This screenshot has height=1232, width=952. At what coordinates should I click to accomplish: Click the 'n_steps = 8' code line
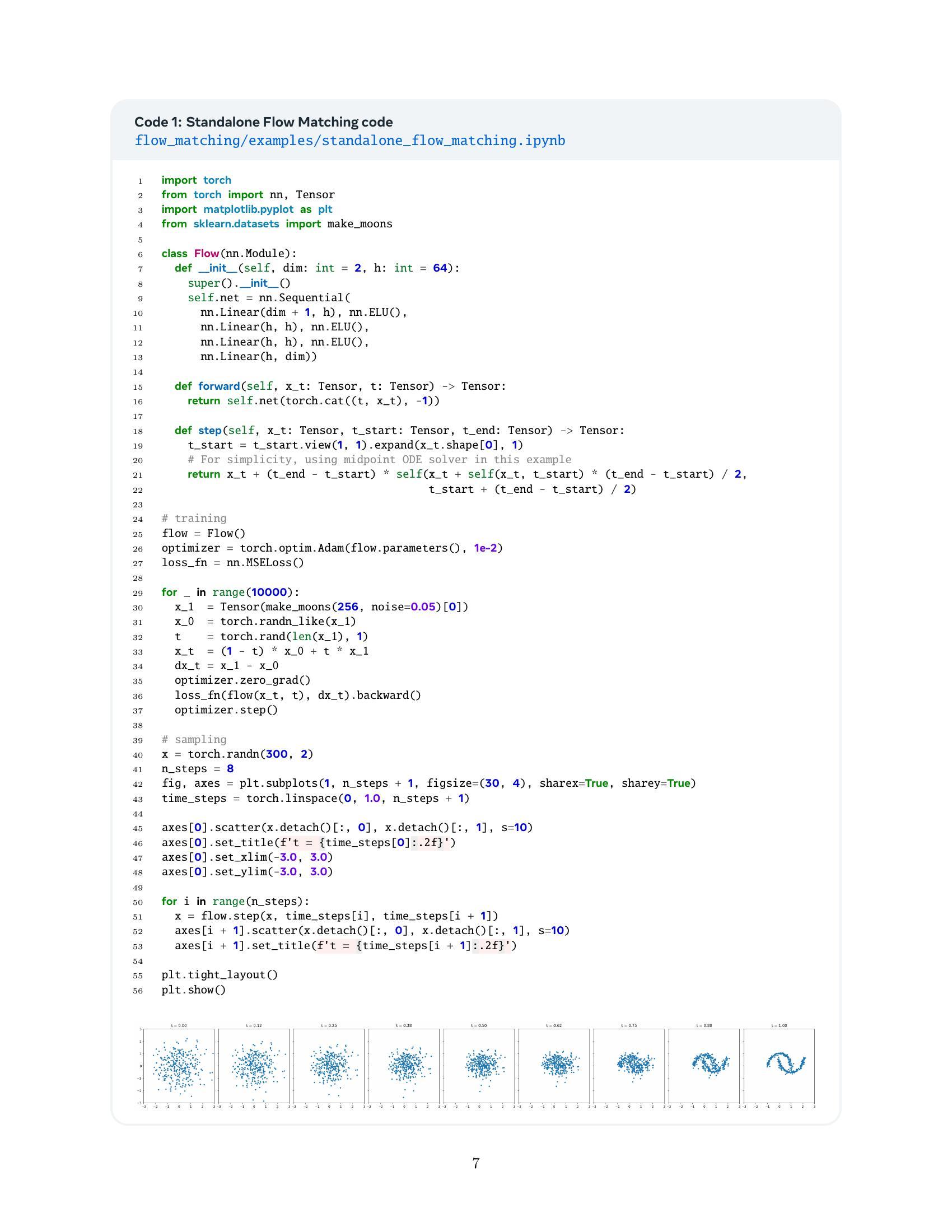[197, 769]
